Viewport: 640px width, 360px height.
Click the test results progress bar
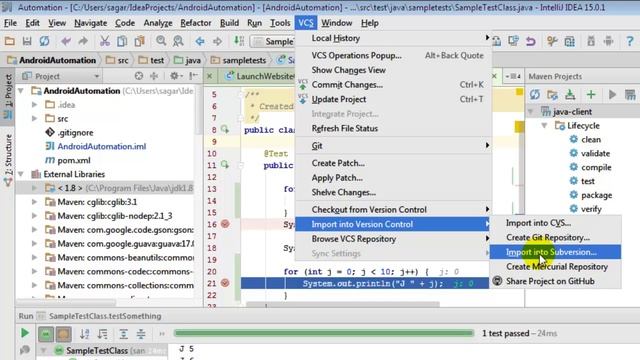point(324,333)
